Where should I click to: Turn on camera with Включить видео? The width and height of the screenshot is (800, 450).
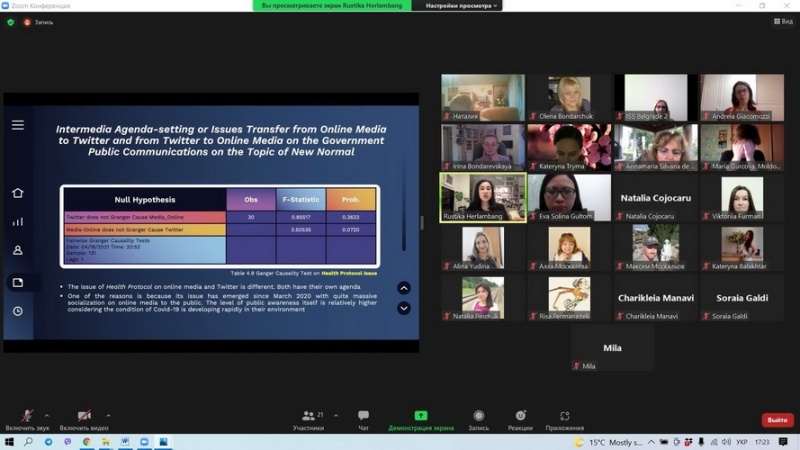point(84,419)
